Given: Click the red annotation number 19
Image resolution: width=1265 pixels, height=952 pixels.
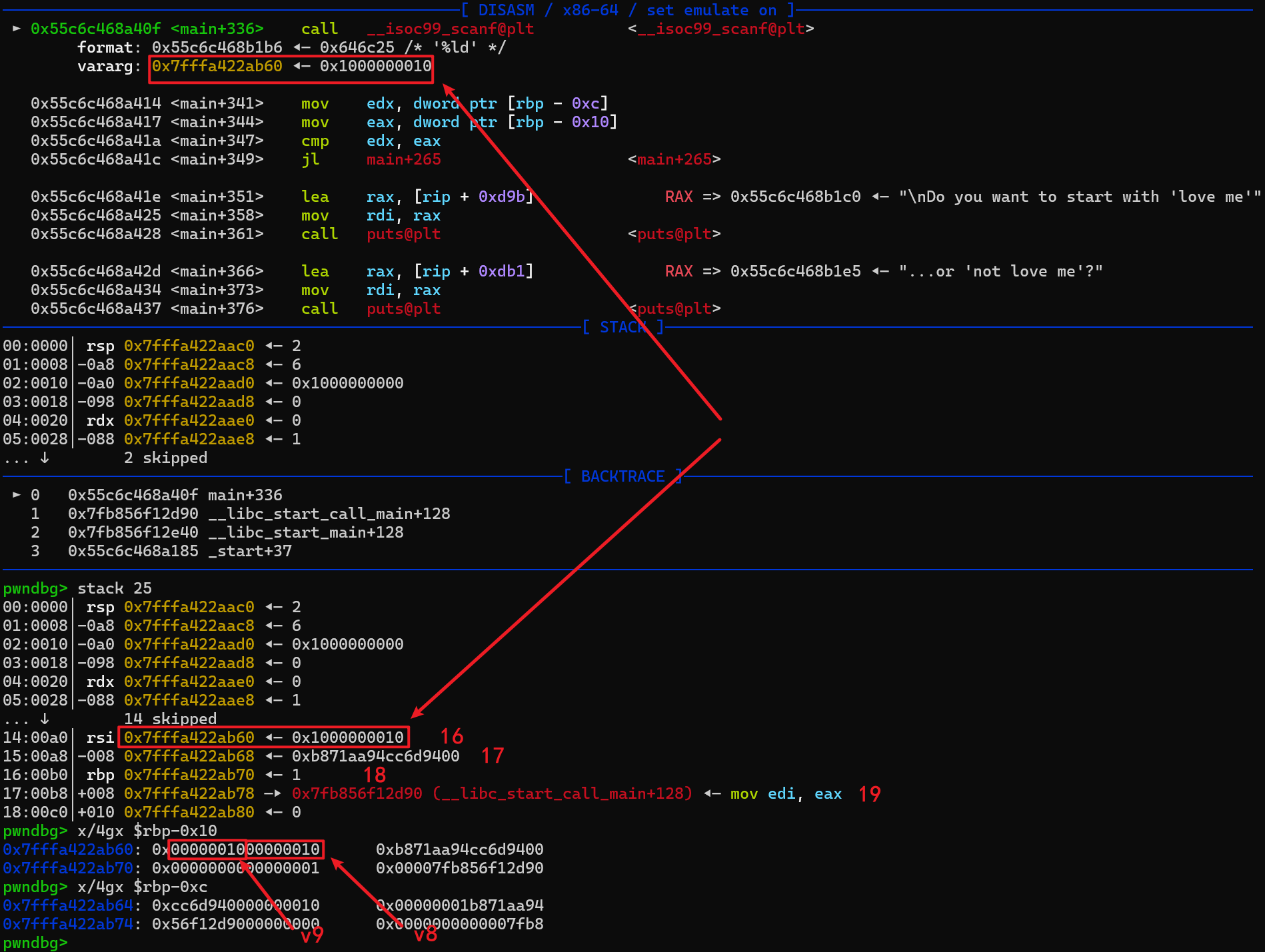Looking at the screenshot, I should point(869,794).
